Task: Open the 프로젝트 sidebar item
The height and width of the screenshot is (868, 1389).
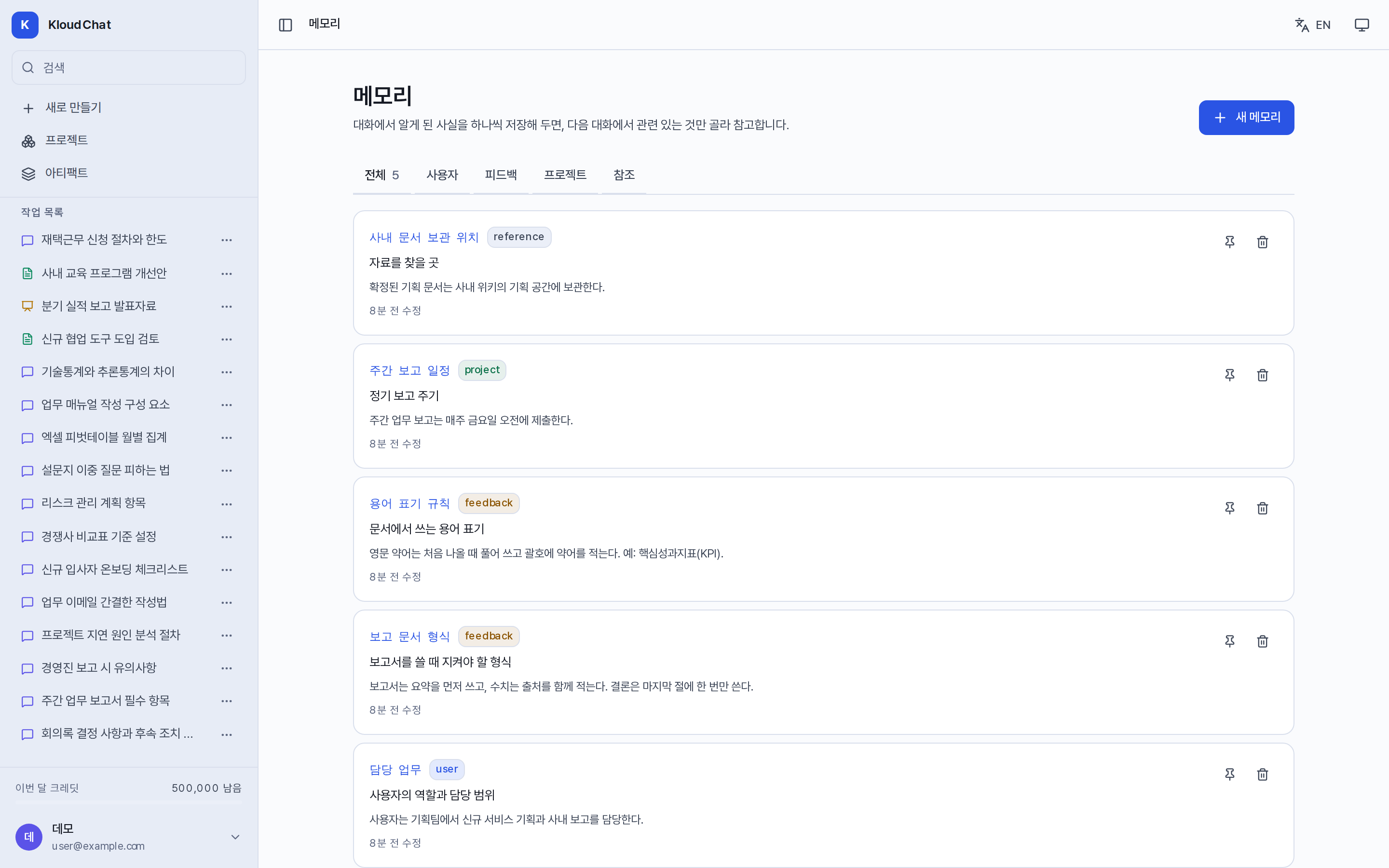Action: coord(129,141)
